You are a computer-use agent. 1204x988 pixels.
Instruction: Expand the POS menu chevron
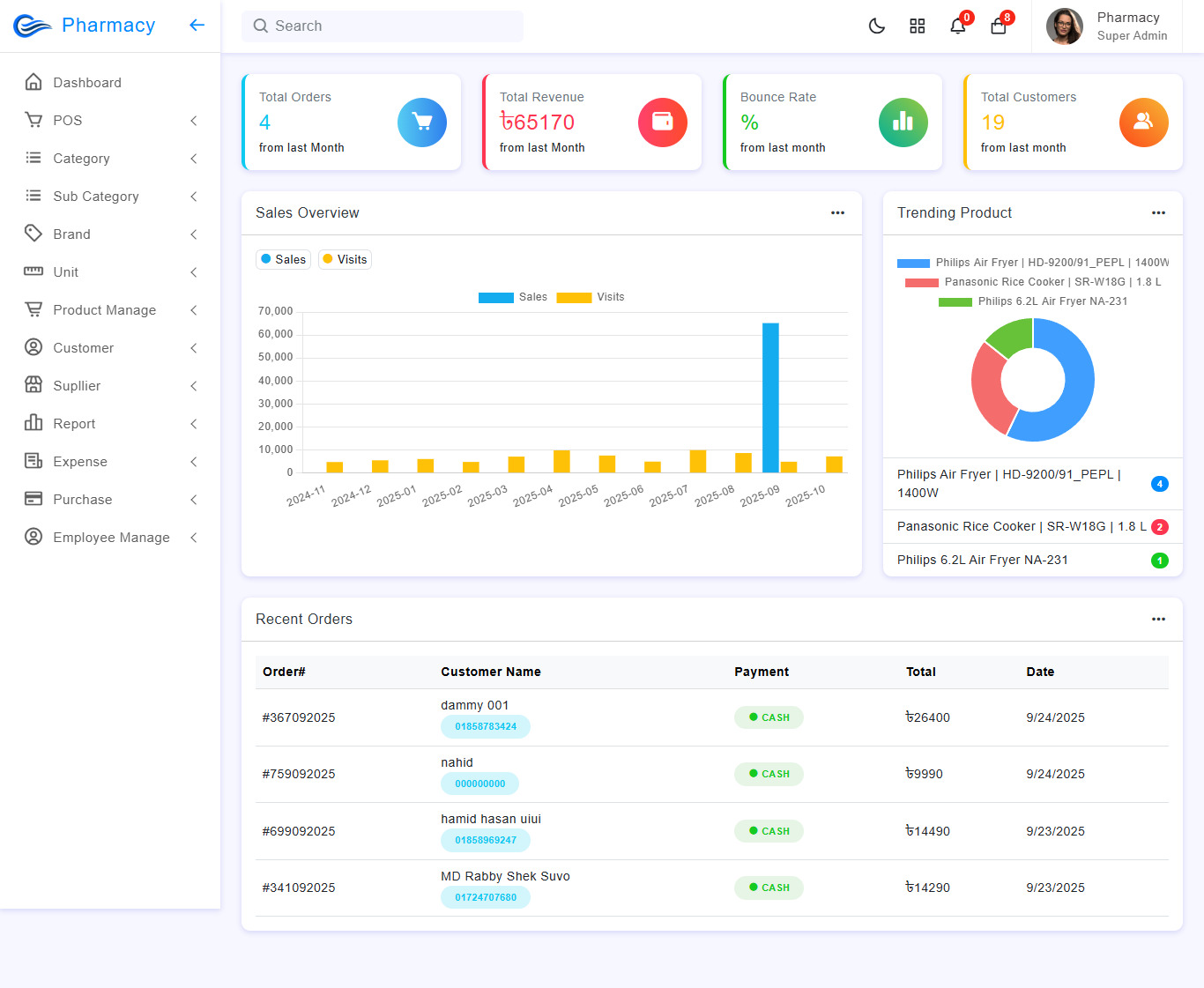coord(194,121)
